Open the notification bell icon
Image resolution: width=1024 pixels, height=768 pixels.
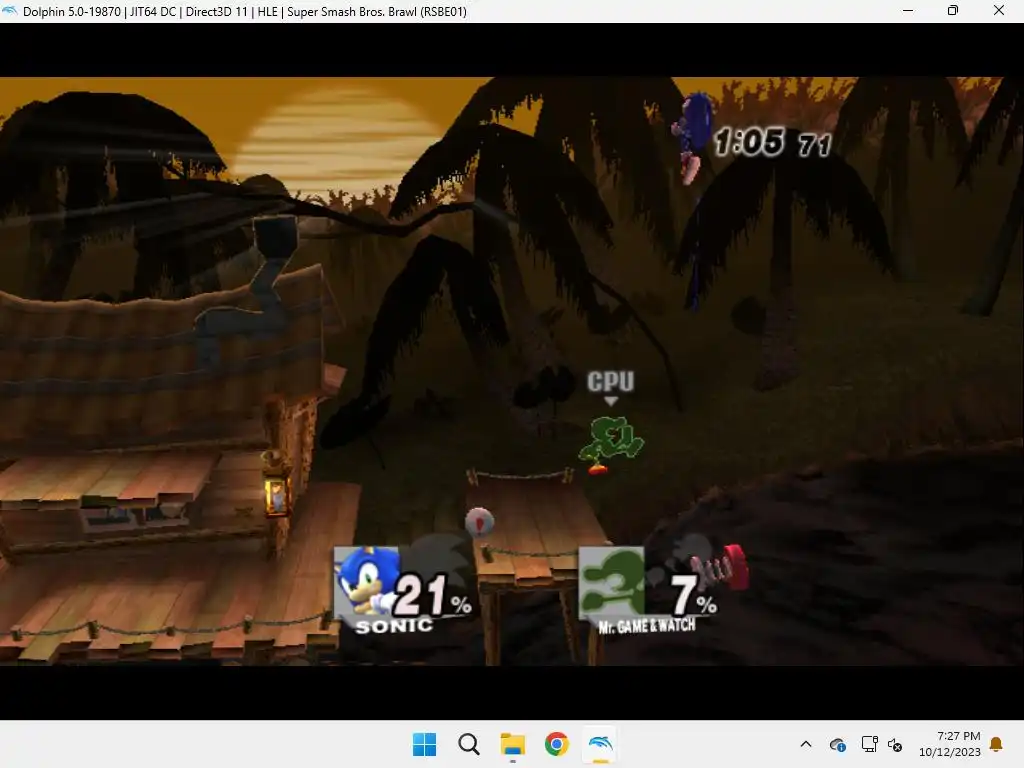pyautogui.click(x=996, y=744)
